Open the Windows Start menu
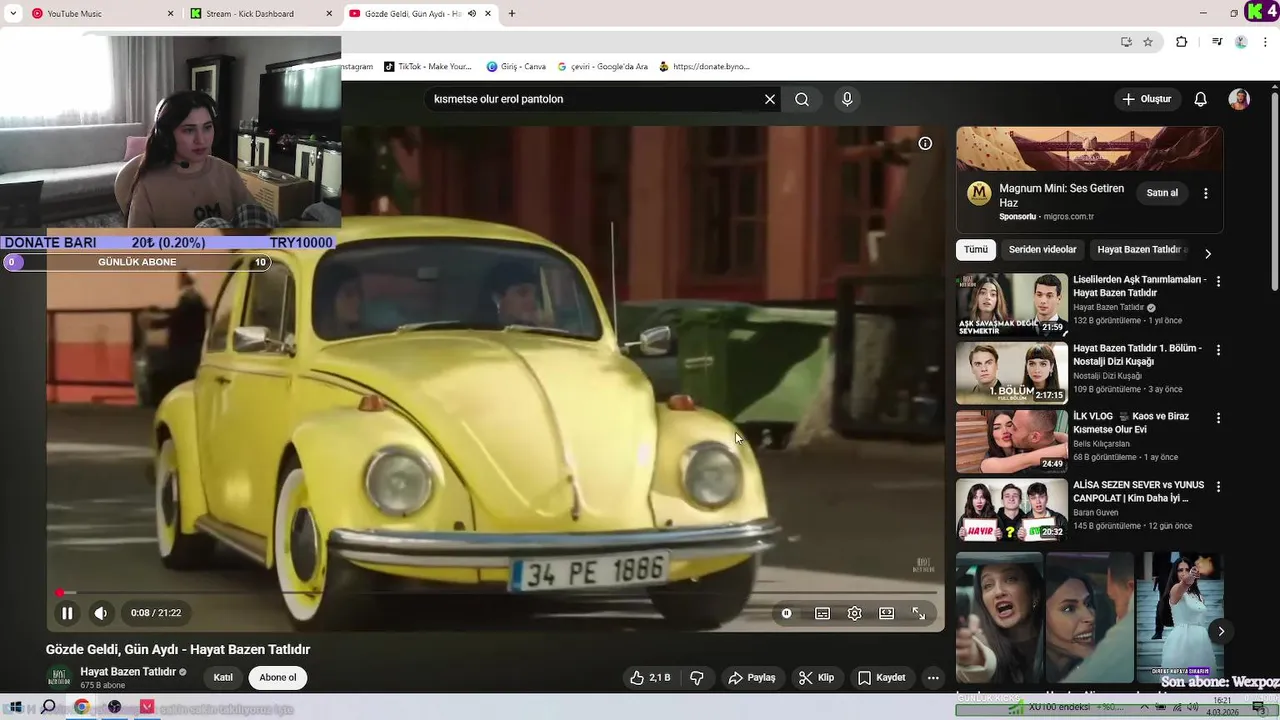 pos(16,707)
